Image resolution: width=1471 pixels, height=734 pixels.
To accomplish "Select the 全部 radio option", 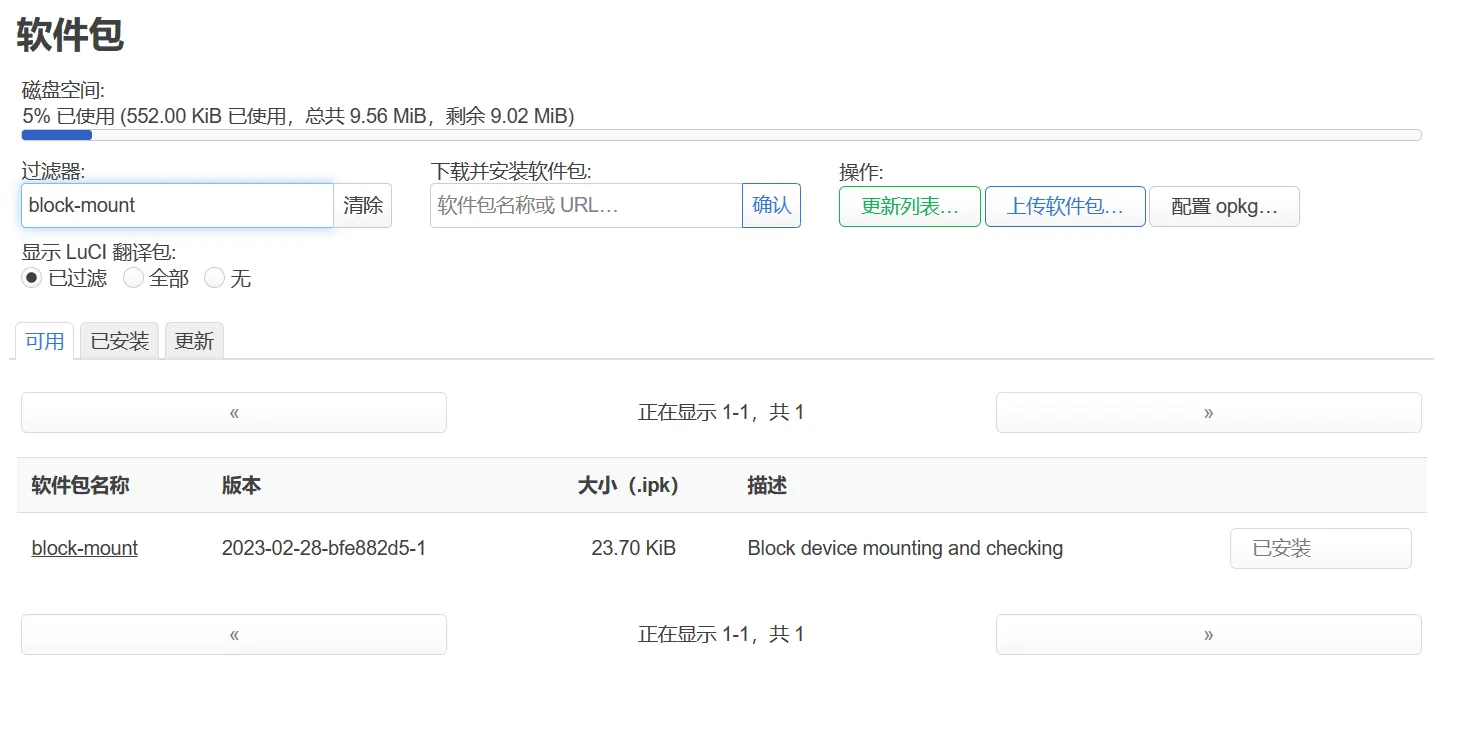I will (134, 278).
